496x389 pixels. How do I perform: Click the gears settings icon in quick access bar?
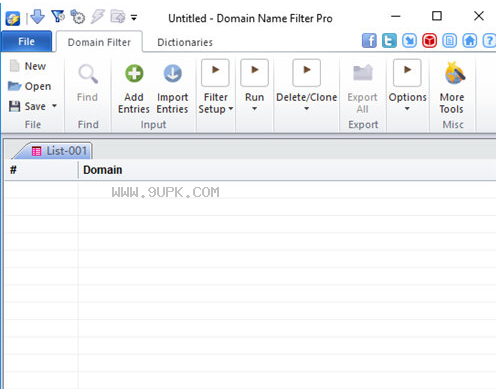78,17
